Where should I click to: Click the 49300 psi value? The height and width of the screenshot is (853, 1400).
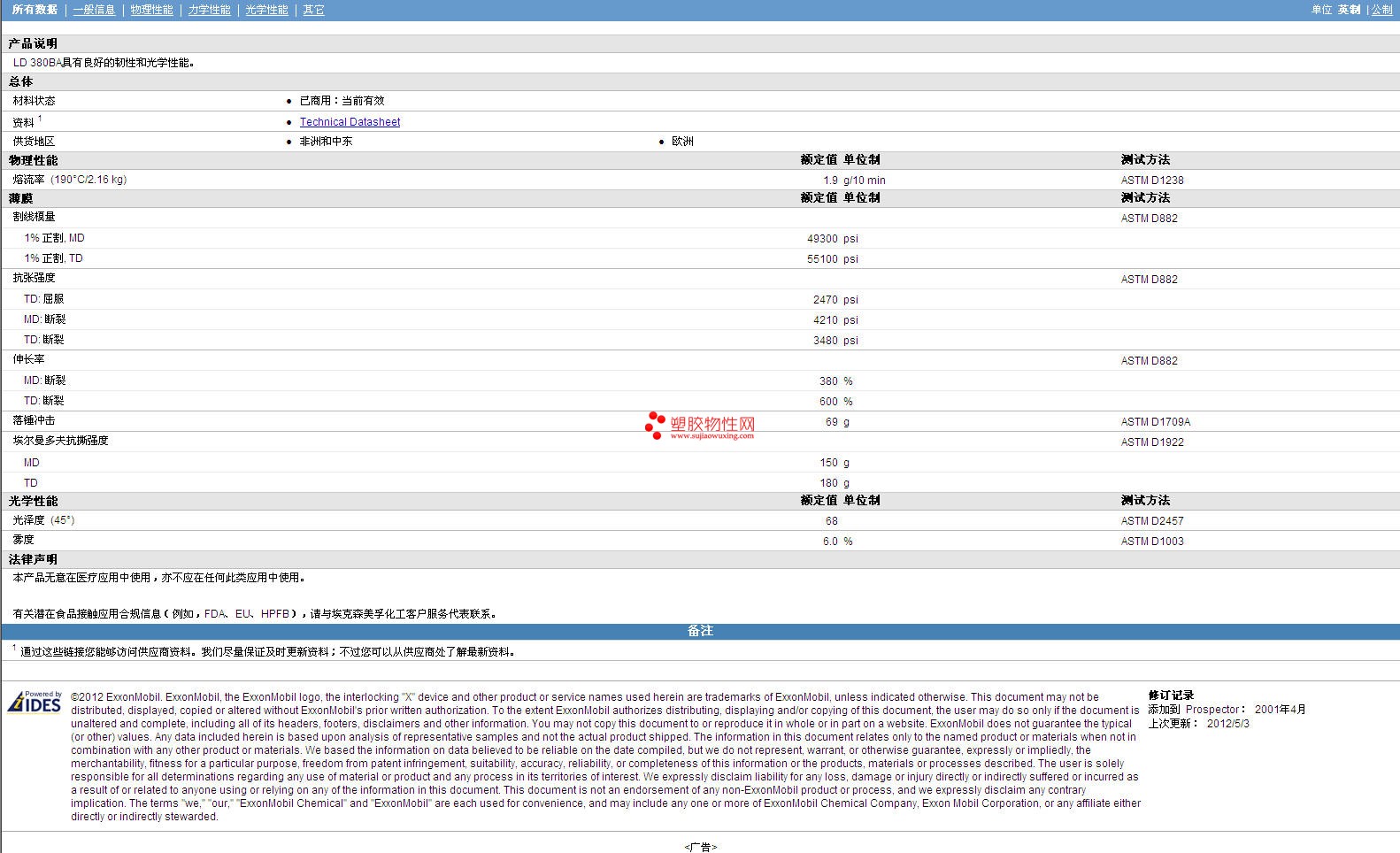pos(833,239)
